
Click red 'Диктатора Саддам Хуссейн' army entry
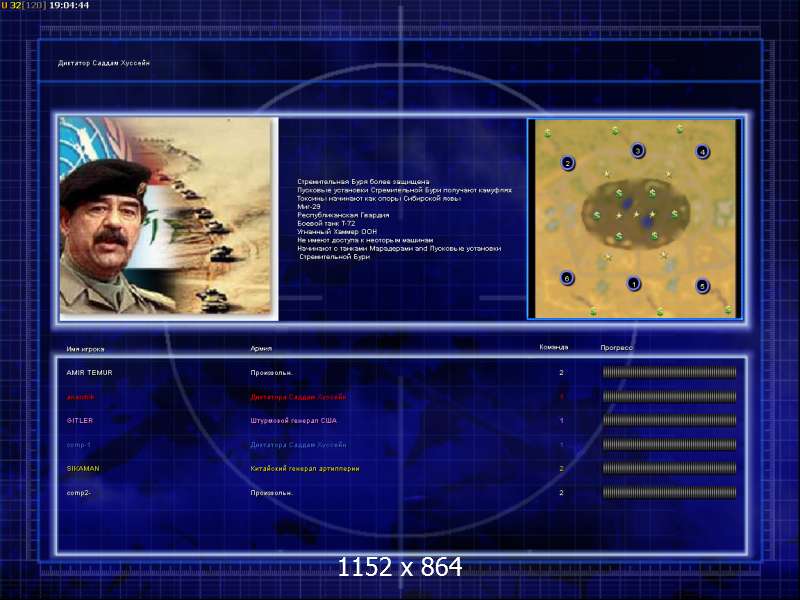pyautogui.click(x=298, y=396)
